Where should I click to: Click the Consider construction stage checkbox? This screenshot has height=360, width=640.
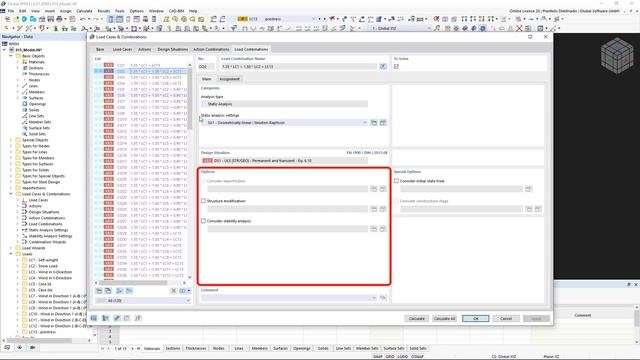coord(396,201)
